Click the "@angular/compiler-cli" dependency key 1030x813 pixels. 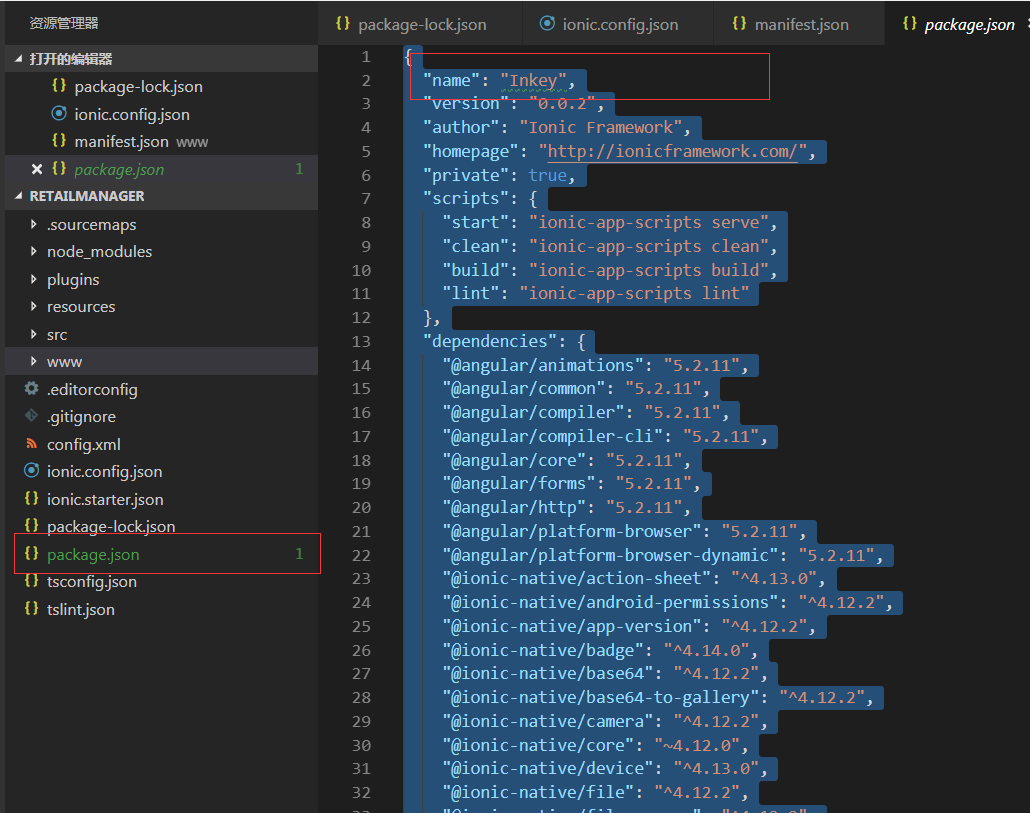tap(552, 437)
